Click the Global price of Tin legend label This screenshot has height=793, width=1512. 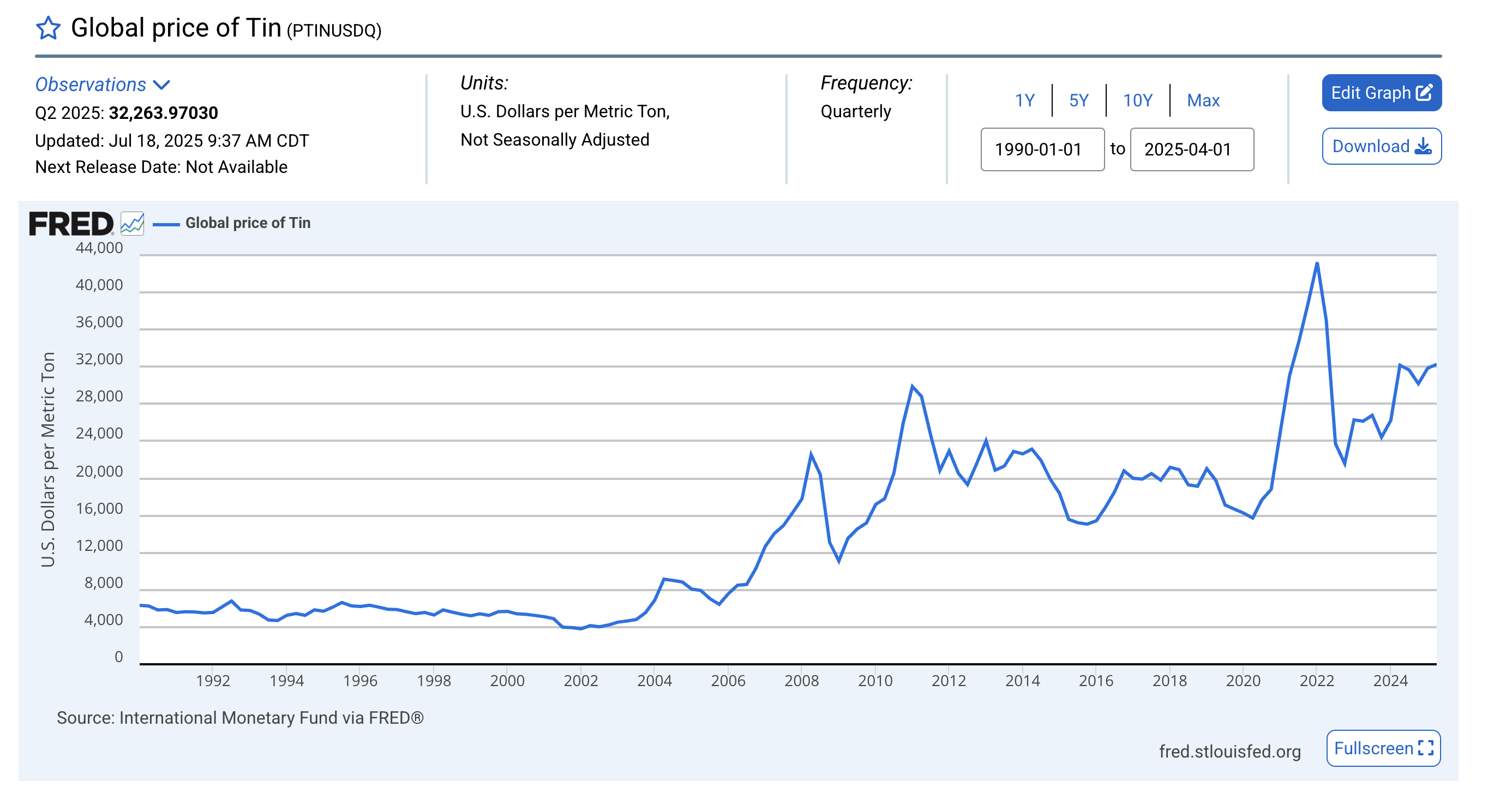click(248, 223)
